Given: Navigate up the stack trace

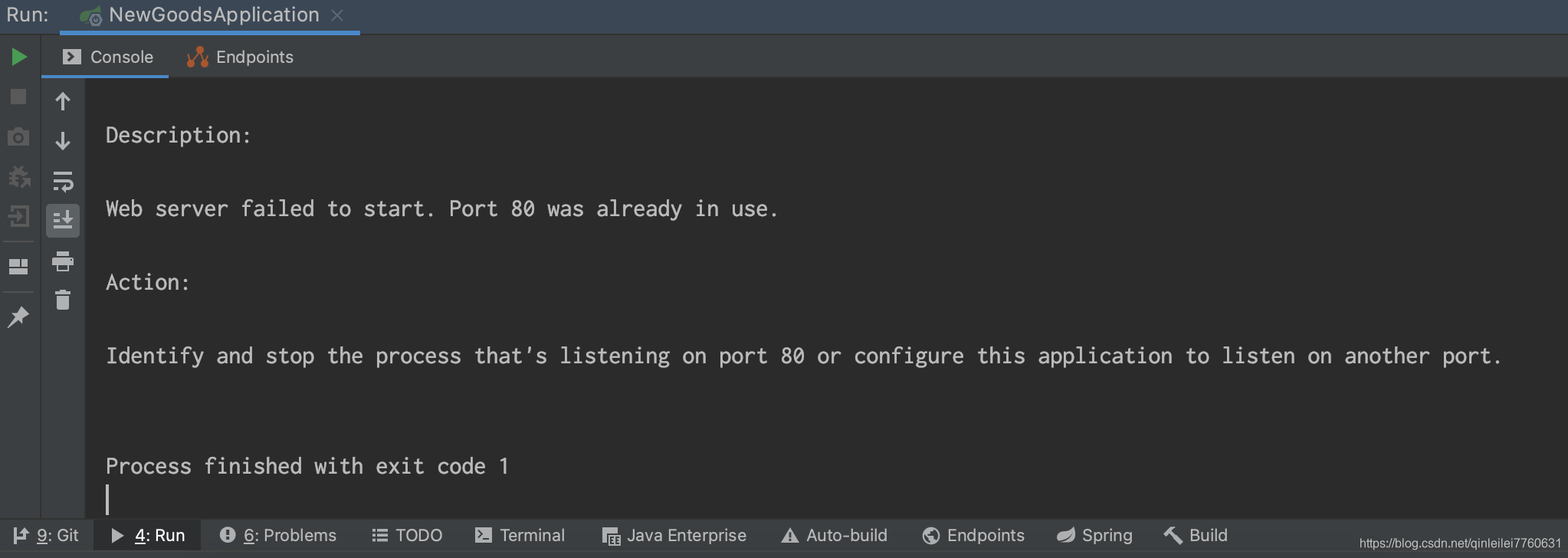Looking at the screenshot, I should [63, 100].
